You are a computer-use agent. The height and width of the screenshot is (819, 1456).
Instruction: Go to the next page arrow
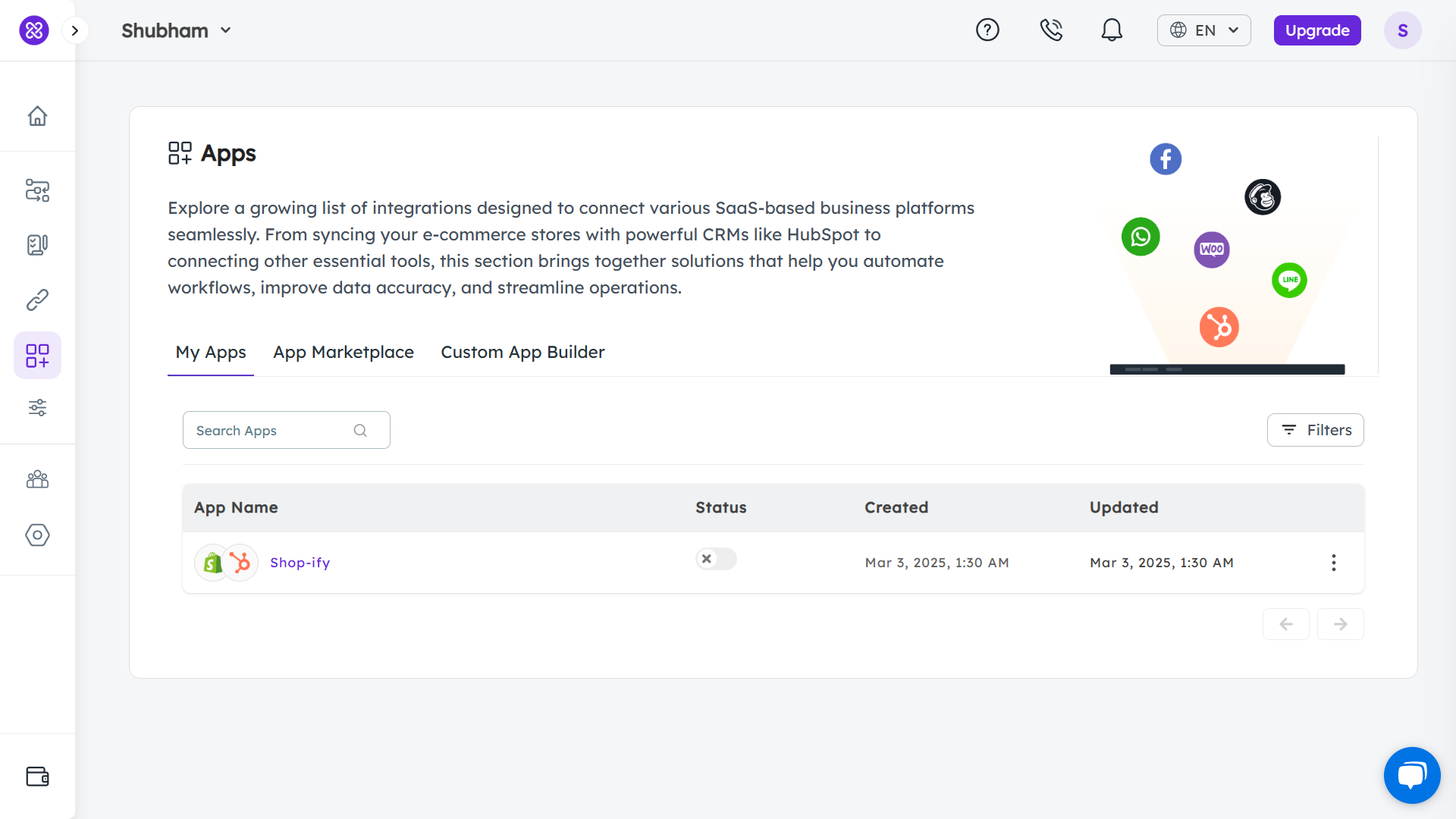pos(1341,624)
